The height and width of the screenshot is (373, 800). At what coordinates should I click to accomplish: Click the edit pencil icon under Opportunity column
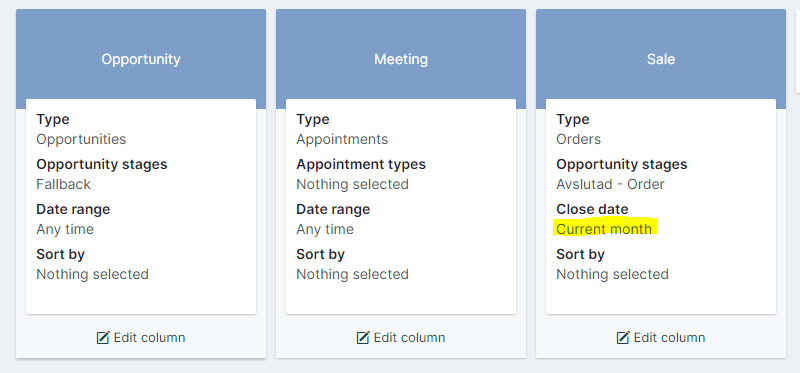point(103,338)
